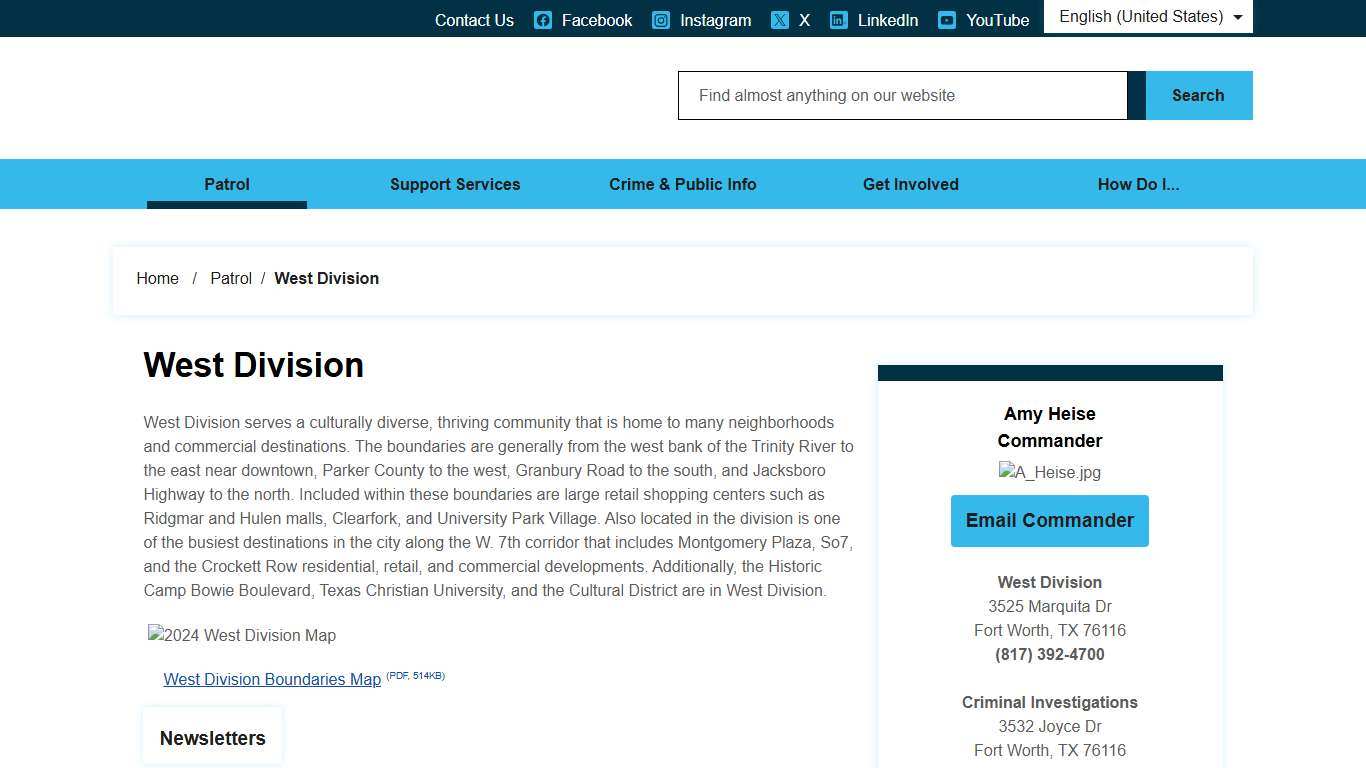This screenshot has width=1366, height=768.
Task: Open the Support Services menu
Action: tap(455, 184)
